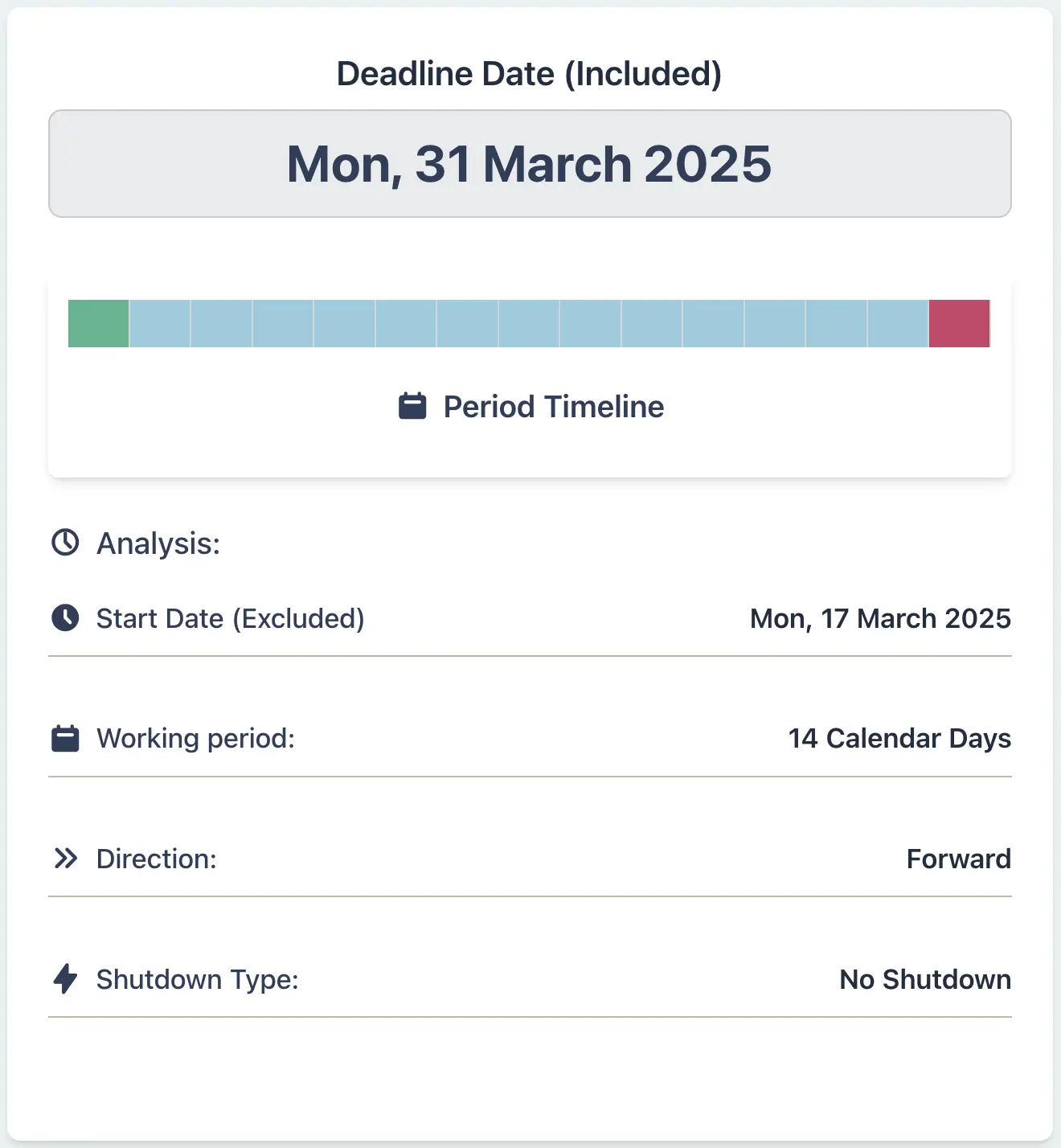Click the Working period row
Image resolution: width=1061 pixels, height=1148 pixels.
point(195,737)
